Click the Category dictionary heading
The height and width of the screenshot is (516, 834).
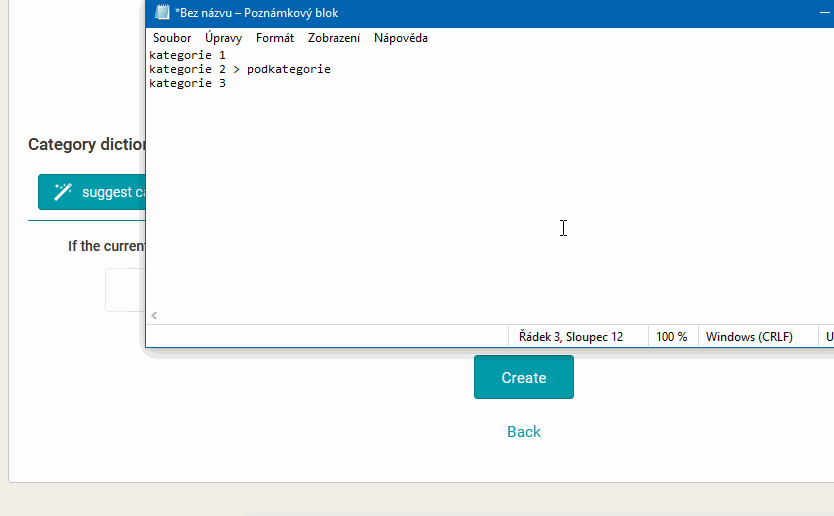[87, 145]
